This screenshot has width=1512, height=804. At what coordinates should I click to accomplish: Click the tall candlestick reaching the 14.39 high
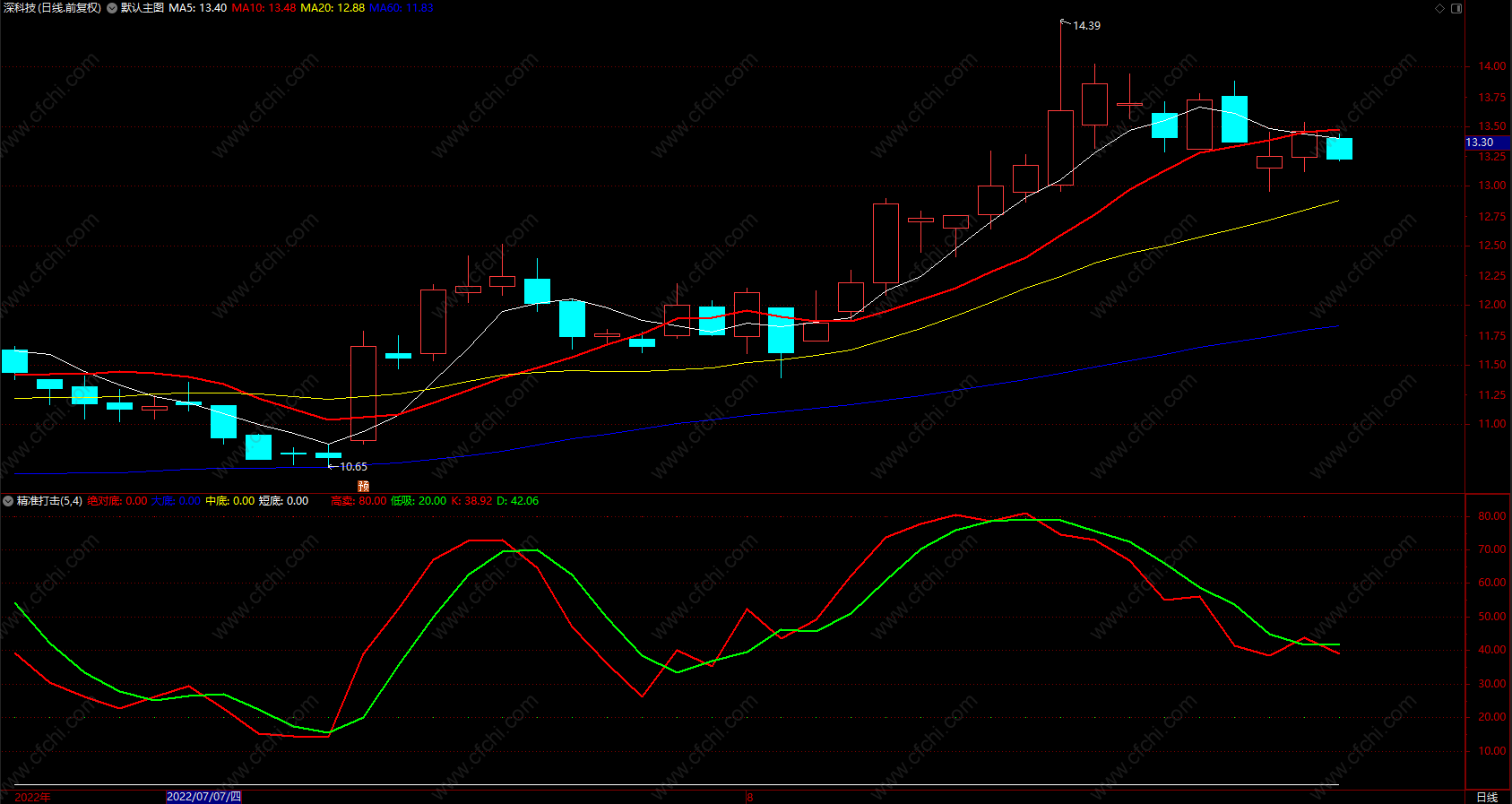1060,148
